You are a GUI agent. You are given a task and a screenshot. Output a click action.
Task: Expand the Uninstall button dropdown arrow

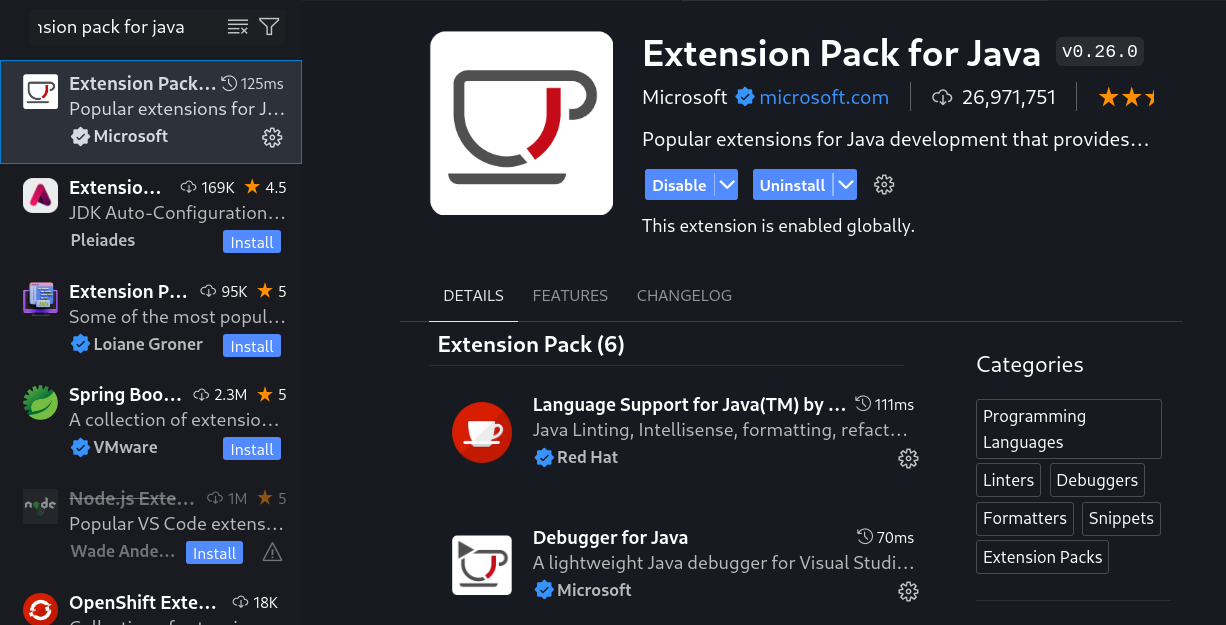click(x=846, y=185)
